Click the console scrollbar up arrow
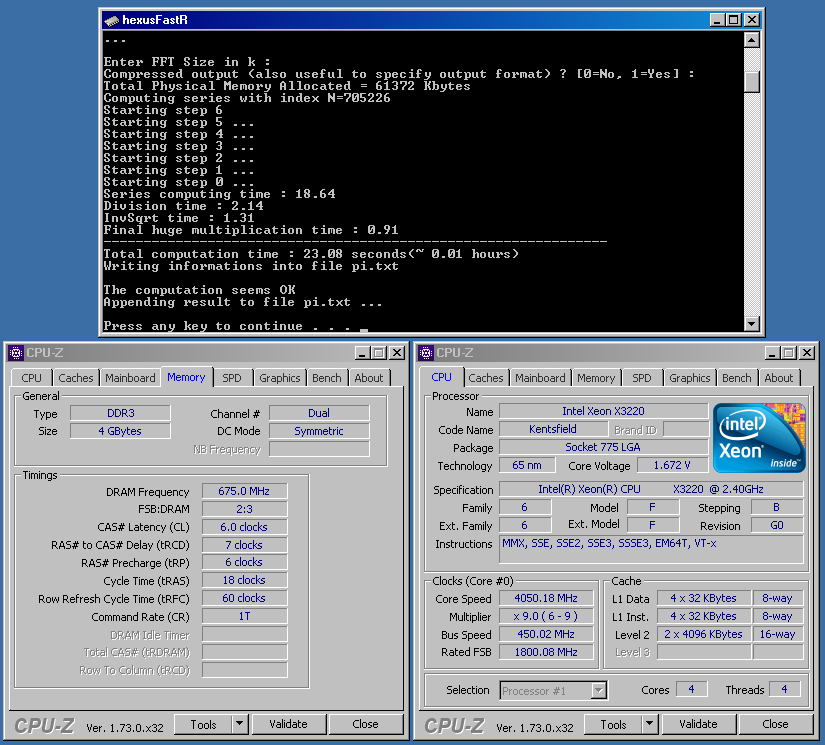 click(752, 40)
